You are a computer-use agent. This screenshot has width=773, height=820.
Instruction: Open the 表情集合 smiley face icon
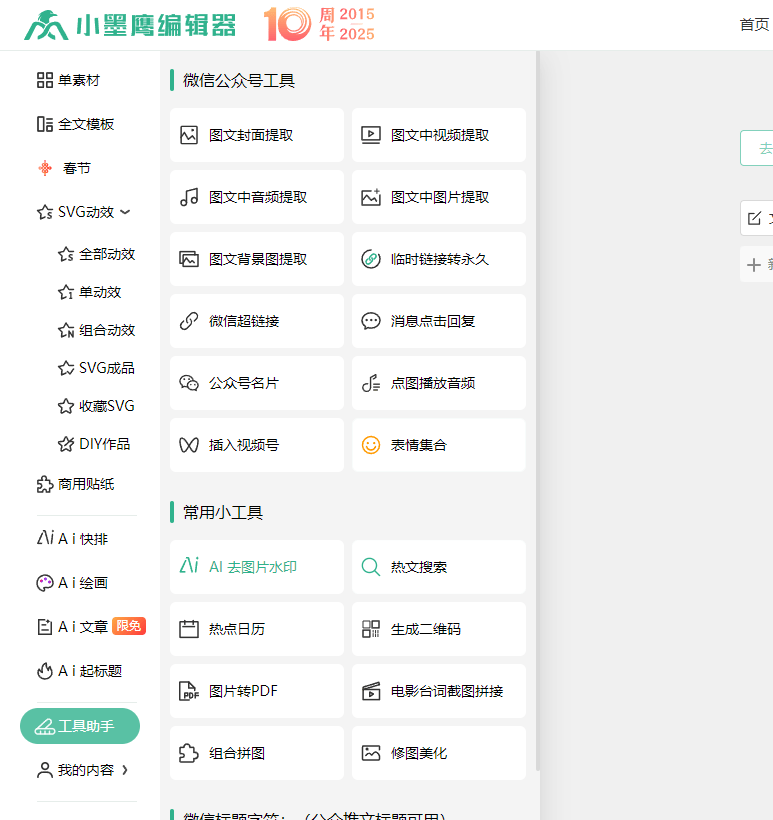tap(371, 445)
